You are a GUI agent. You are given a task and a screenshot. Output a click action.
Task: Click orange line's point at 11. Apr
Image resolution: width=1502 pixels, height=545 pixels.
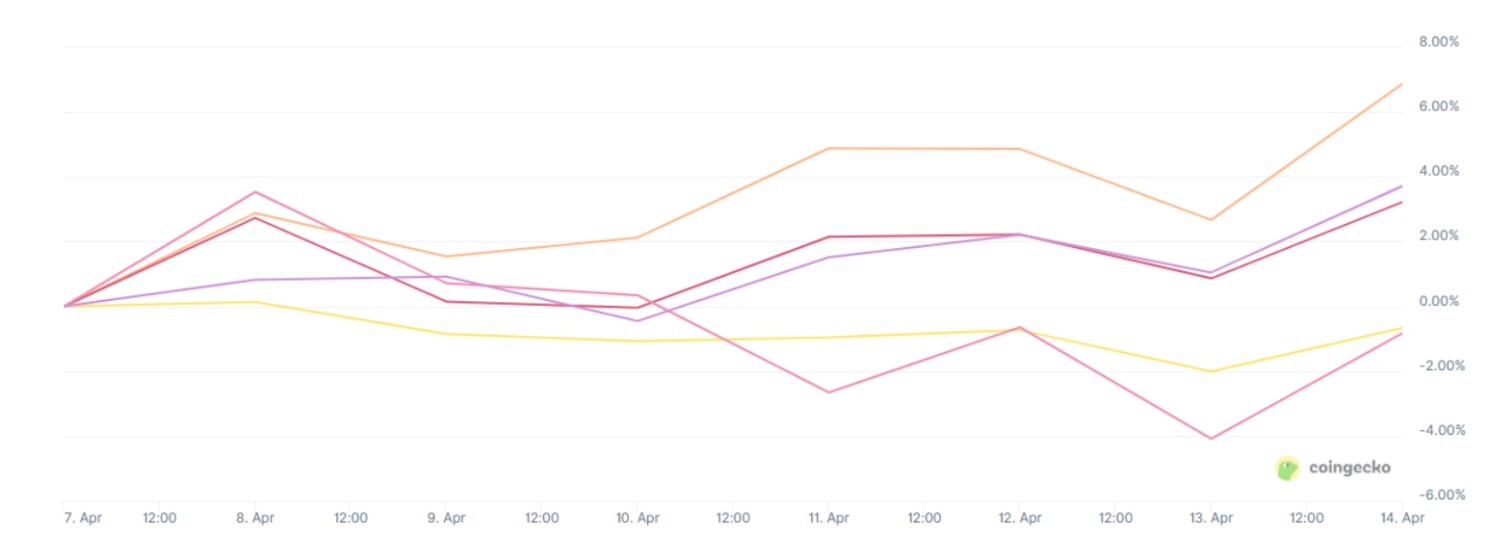829,148
